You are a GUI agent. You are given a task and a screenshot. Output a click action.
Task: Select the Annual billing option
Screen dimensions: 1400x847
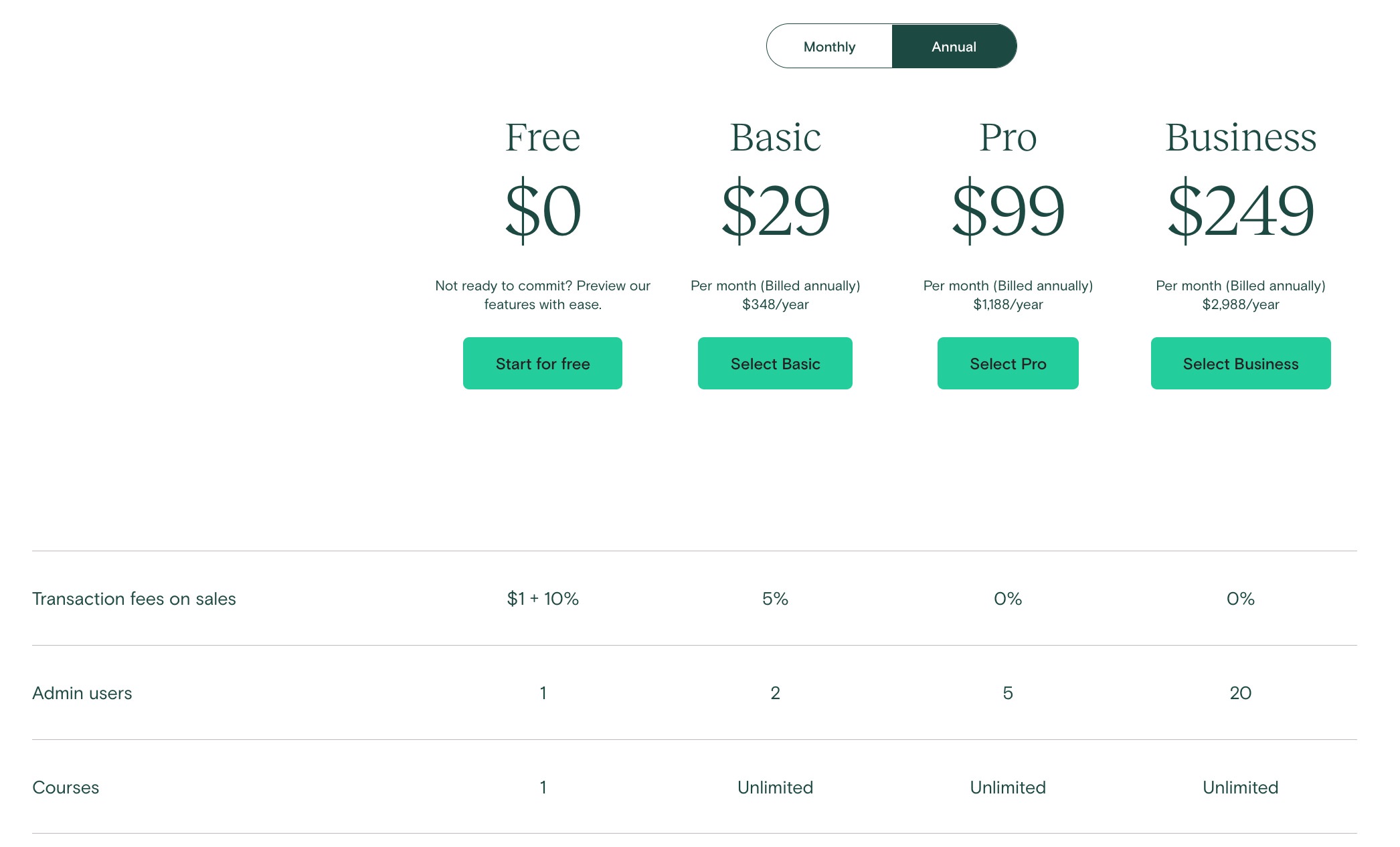point(954,46)
